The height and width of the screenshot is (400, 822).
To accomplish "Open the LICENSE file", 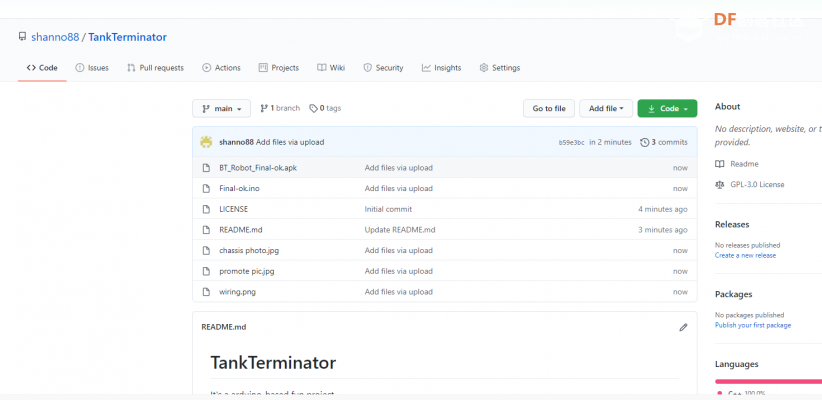I will point(233,209).
